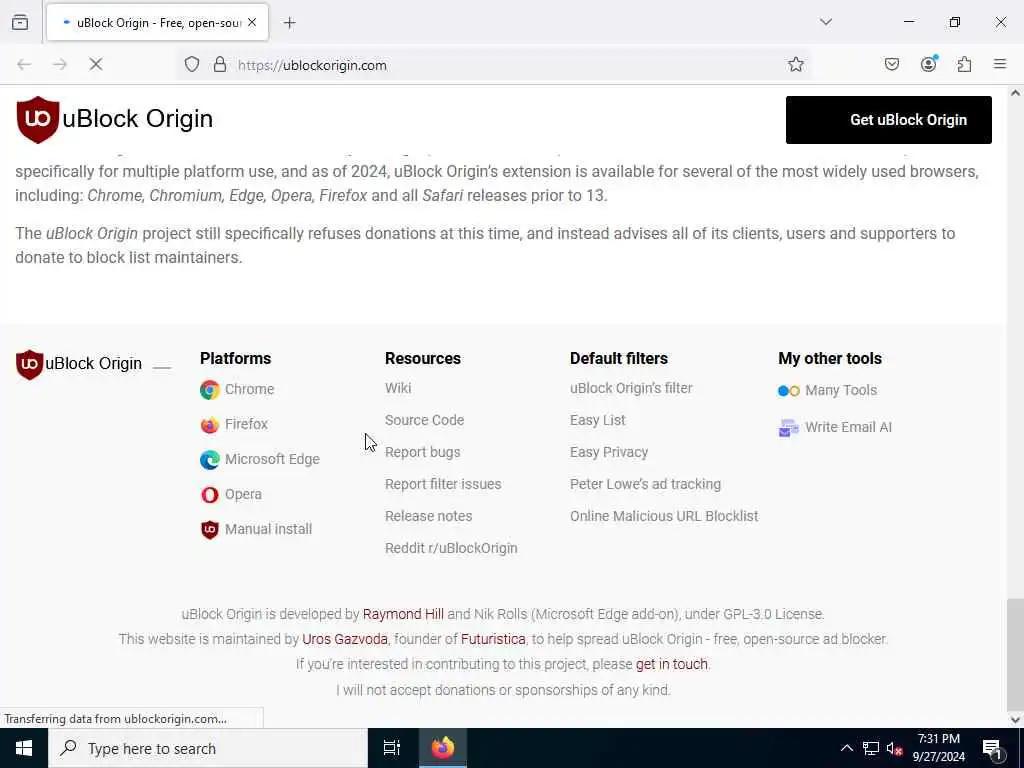Open the Report filter issues link

pos(443,484)
